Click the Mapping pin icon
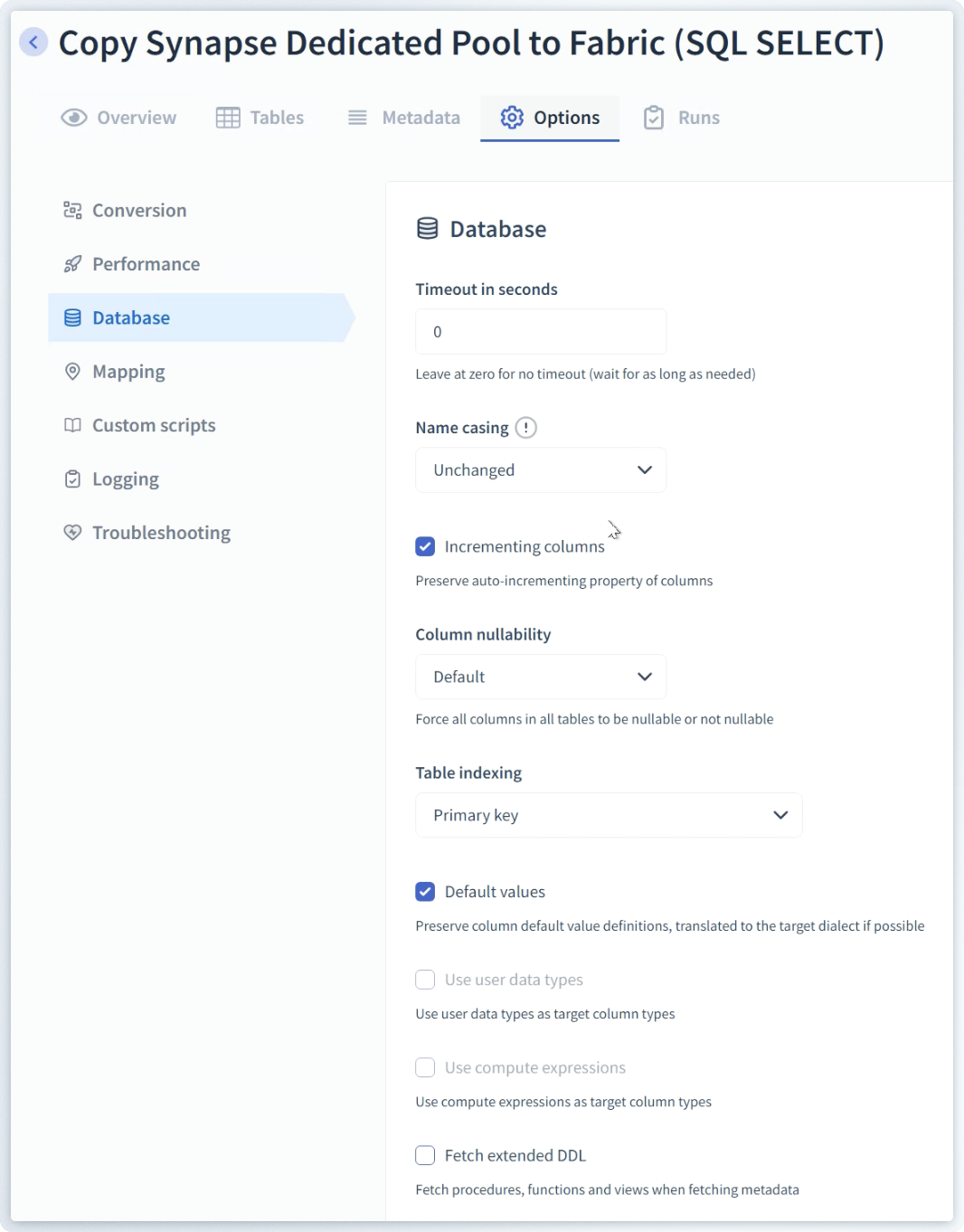Screen dimensions: 964x1232 tap(72, 372)
